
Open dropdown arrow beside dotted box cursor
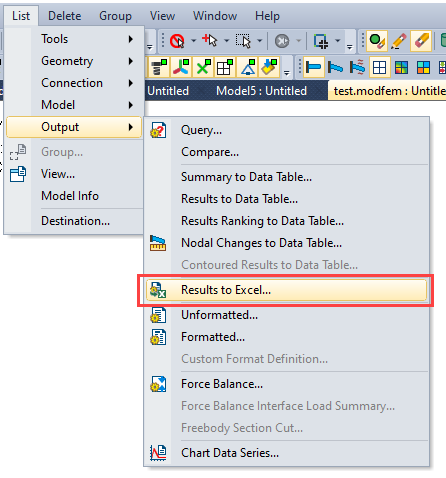[259, 41]
